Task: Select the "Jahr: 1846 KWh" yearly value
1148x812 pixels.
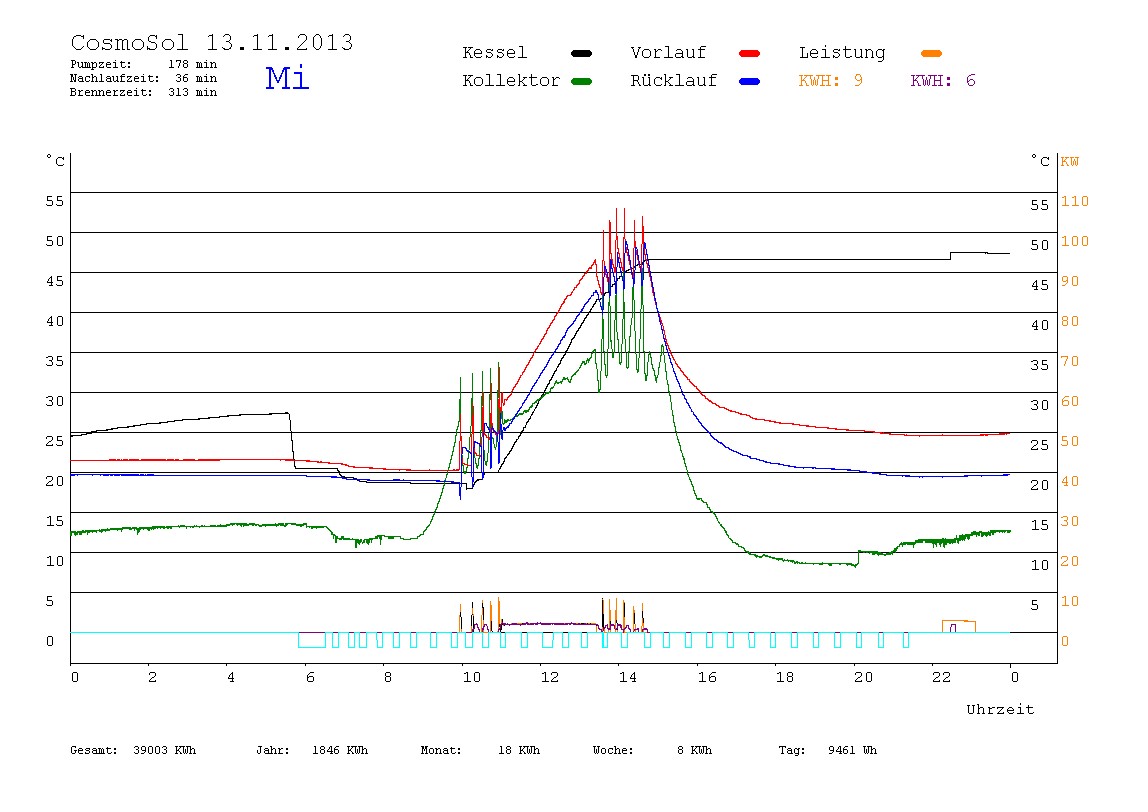Action: coord(312,750)
